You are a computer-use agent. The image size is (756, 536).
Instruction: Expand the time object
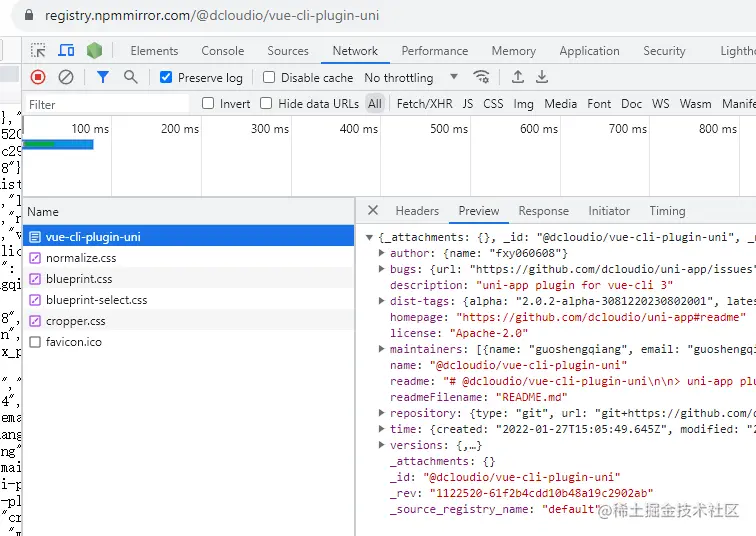tap(381, 429)
